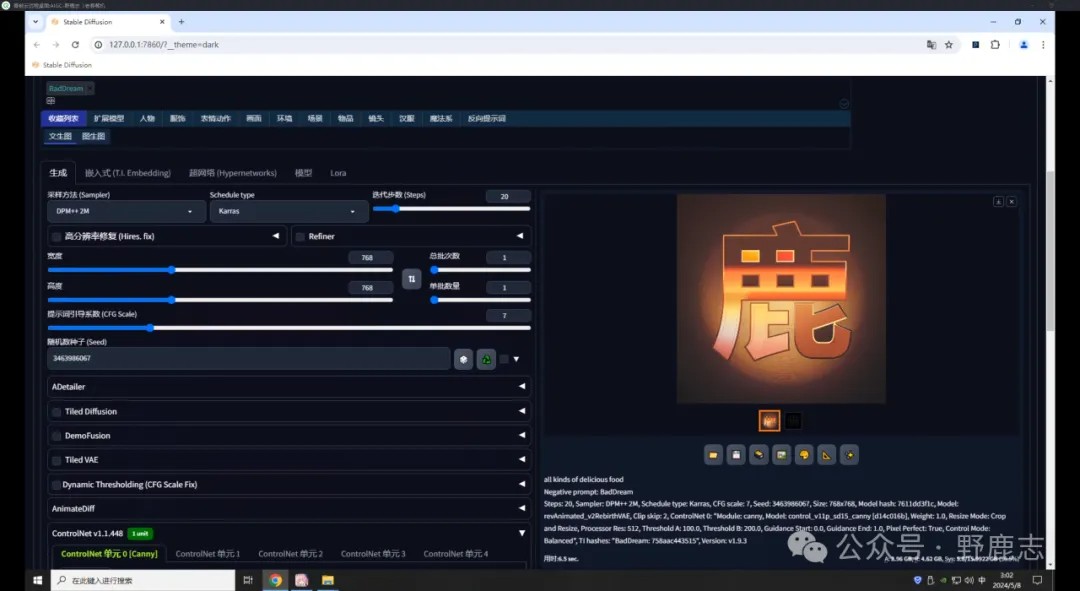Select the second gallery thumbnail

tap(793, 421)
